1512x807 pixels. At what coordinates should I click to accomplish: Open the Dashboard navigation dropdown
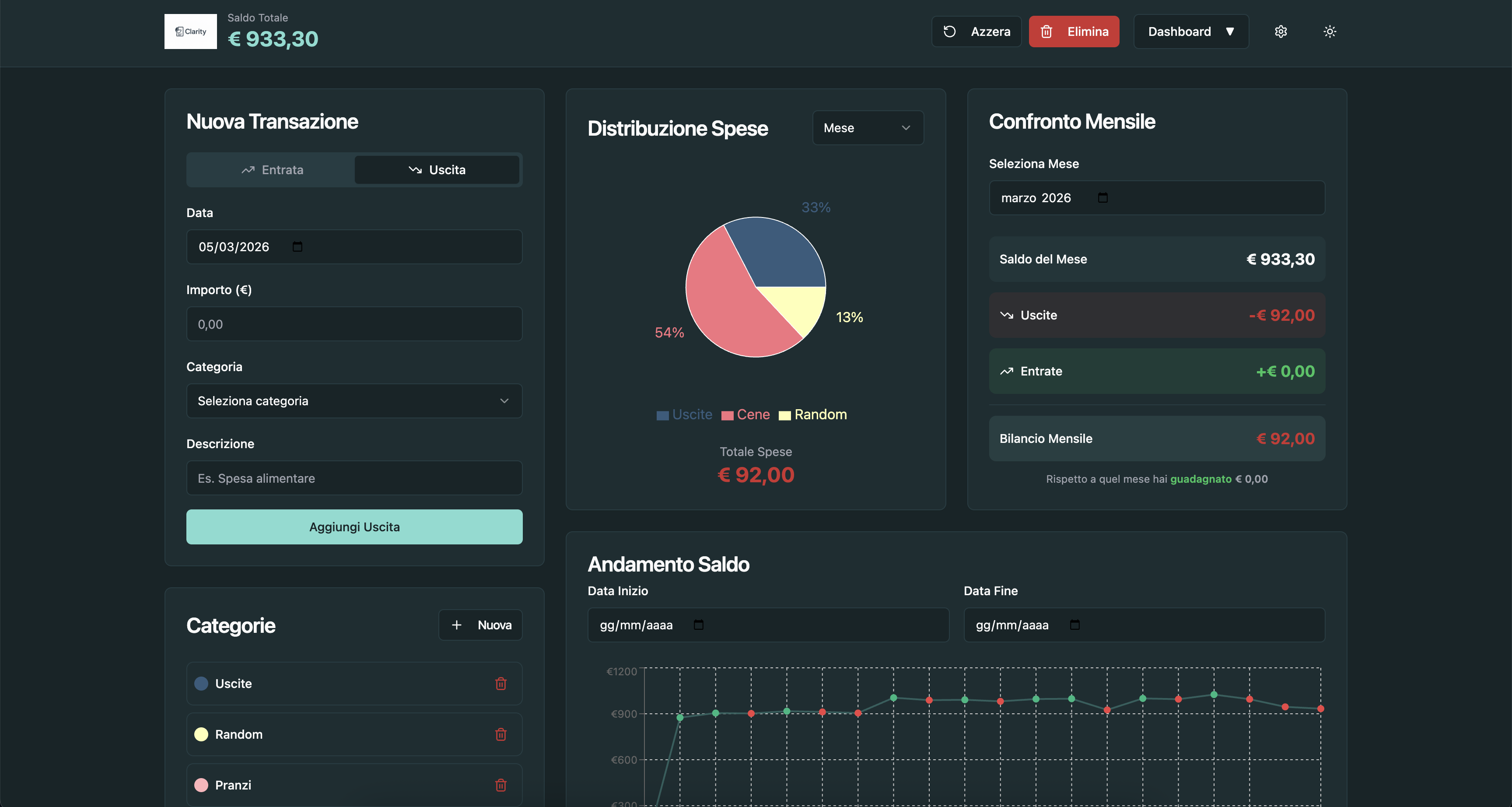click(1190, 32)
